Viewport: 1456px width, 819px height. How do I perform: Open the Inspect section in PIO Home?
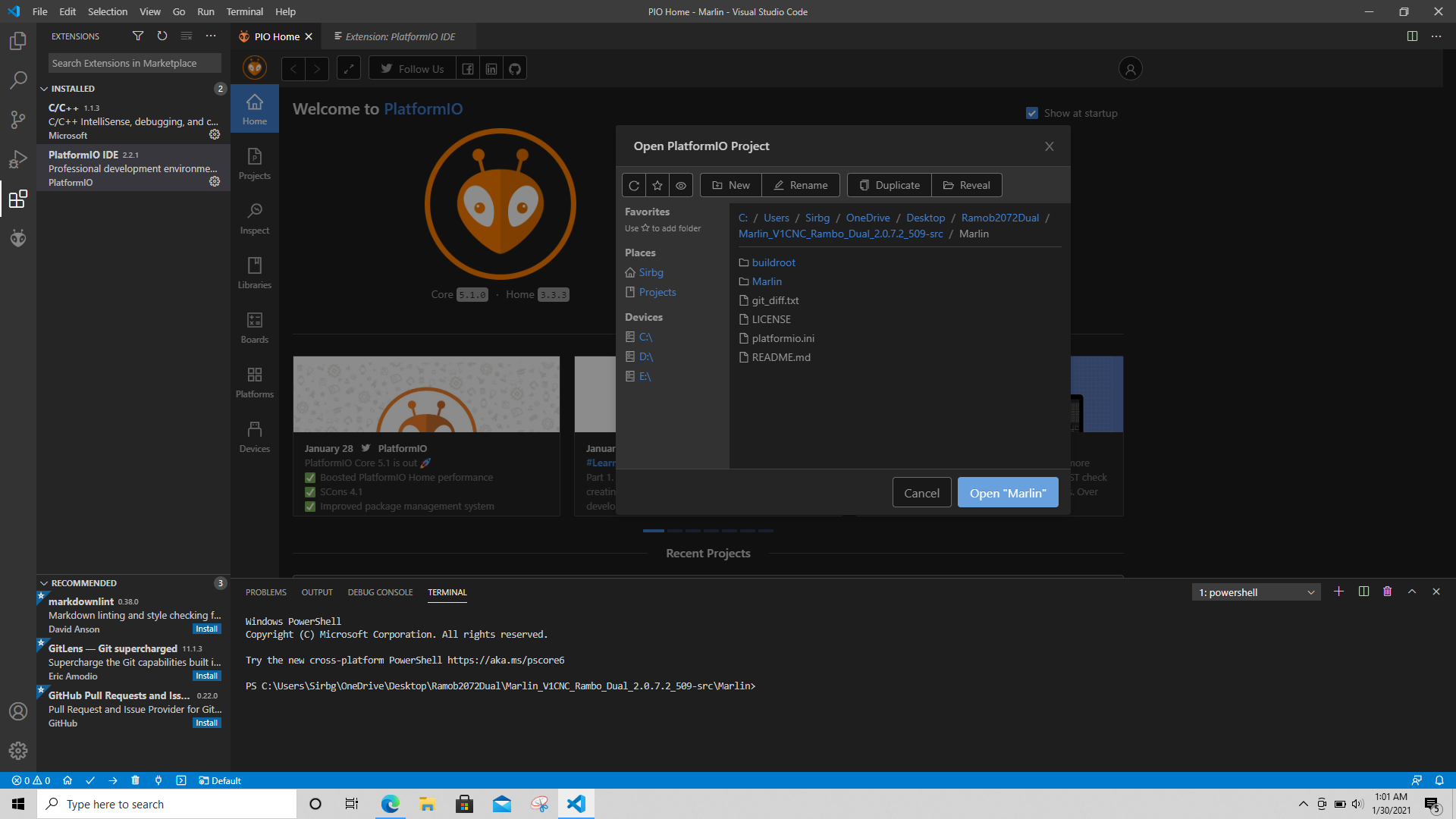pyautogui.click(x=255, y=218)
